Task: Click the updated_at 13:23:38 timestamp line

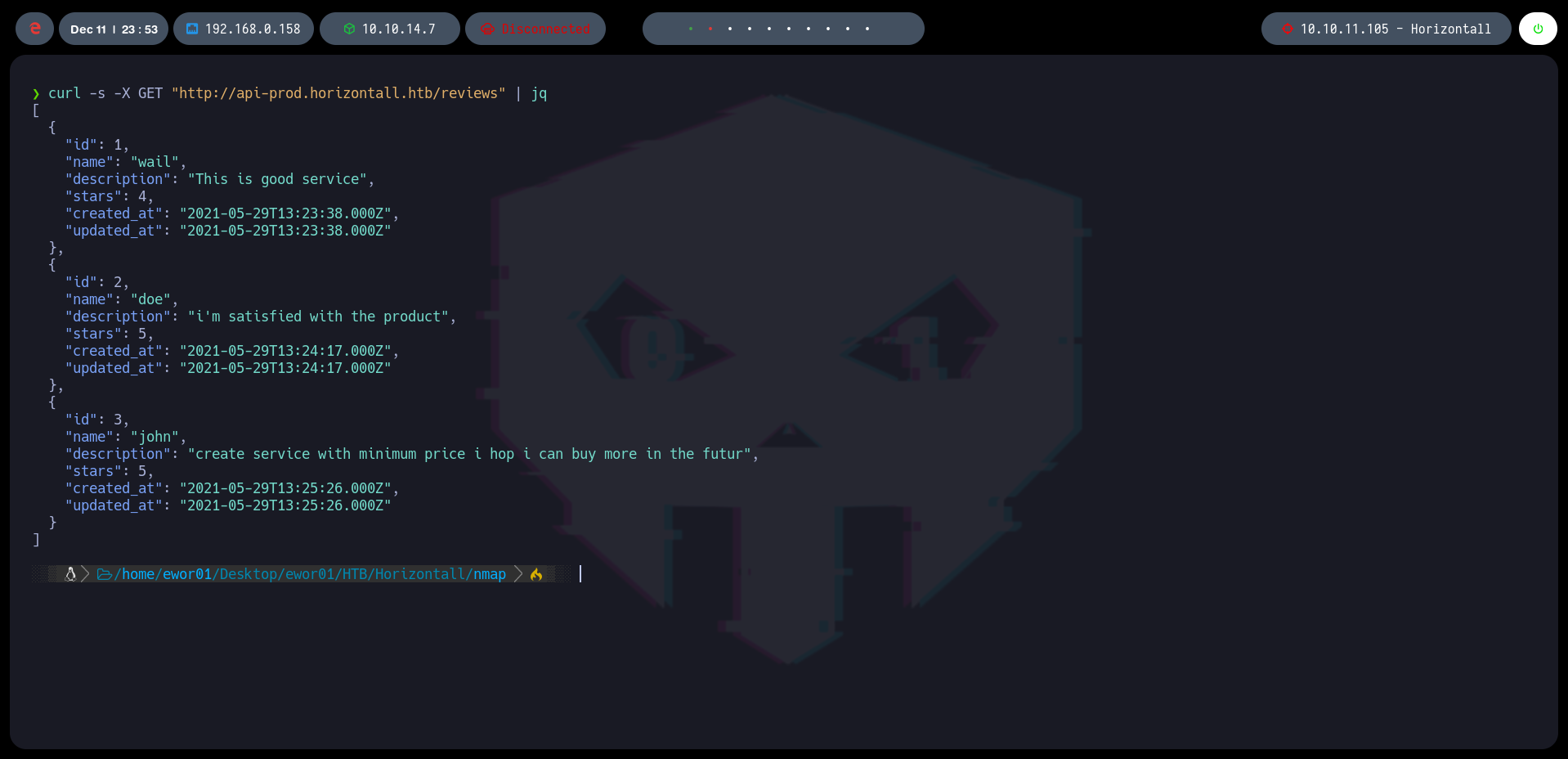Action: (228, 231)
